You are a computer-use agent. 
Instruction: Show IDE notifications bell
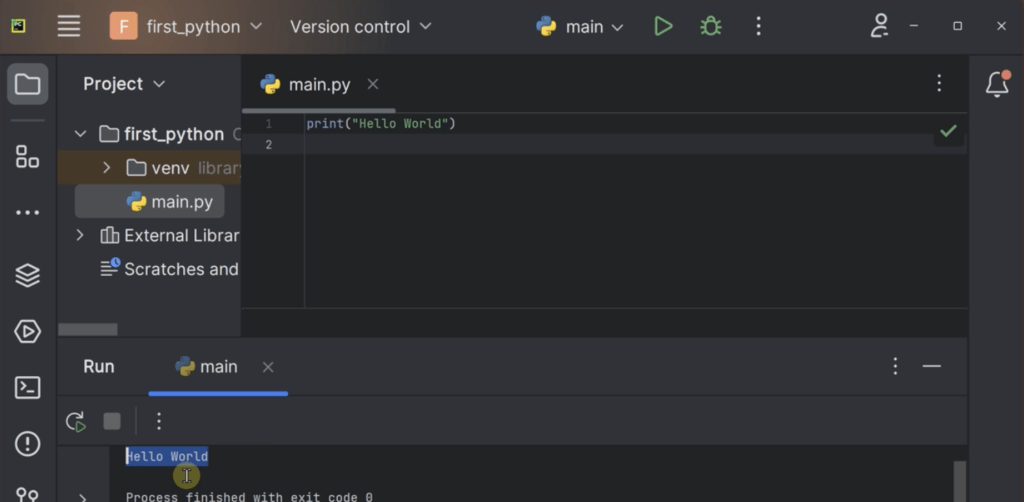(997, 85)
